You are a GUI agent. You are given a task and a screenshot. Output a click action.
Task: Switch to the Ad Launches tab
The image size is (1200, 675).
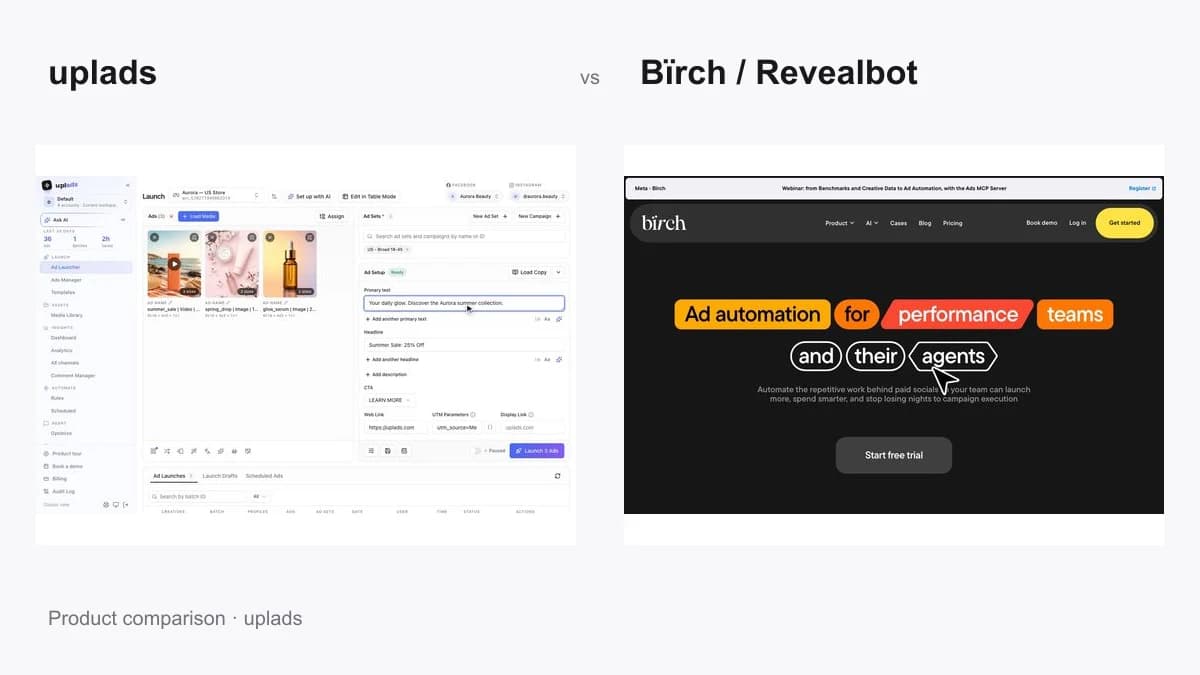point(172,476)
